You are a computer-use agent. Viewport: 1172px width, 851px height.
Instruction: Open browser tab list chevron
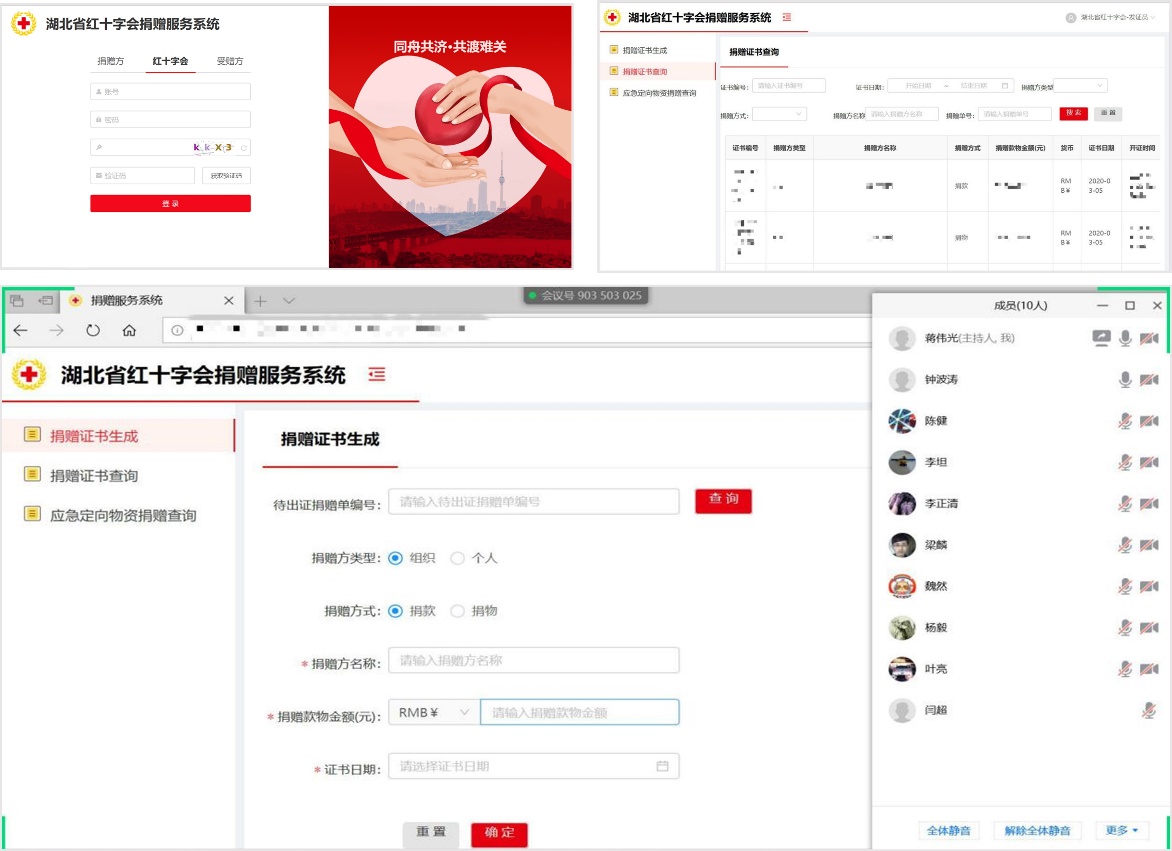289,301
